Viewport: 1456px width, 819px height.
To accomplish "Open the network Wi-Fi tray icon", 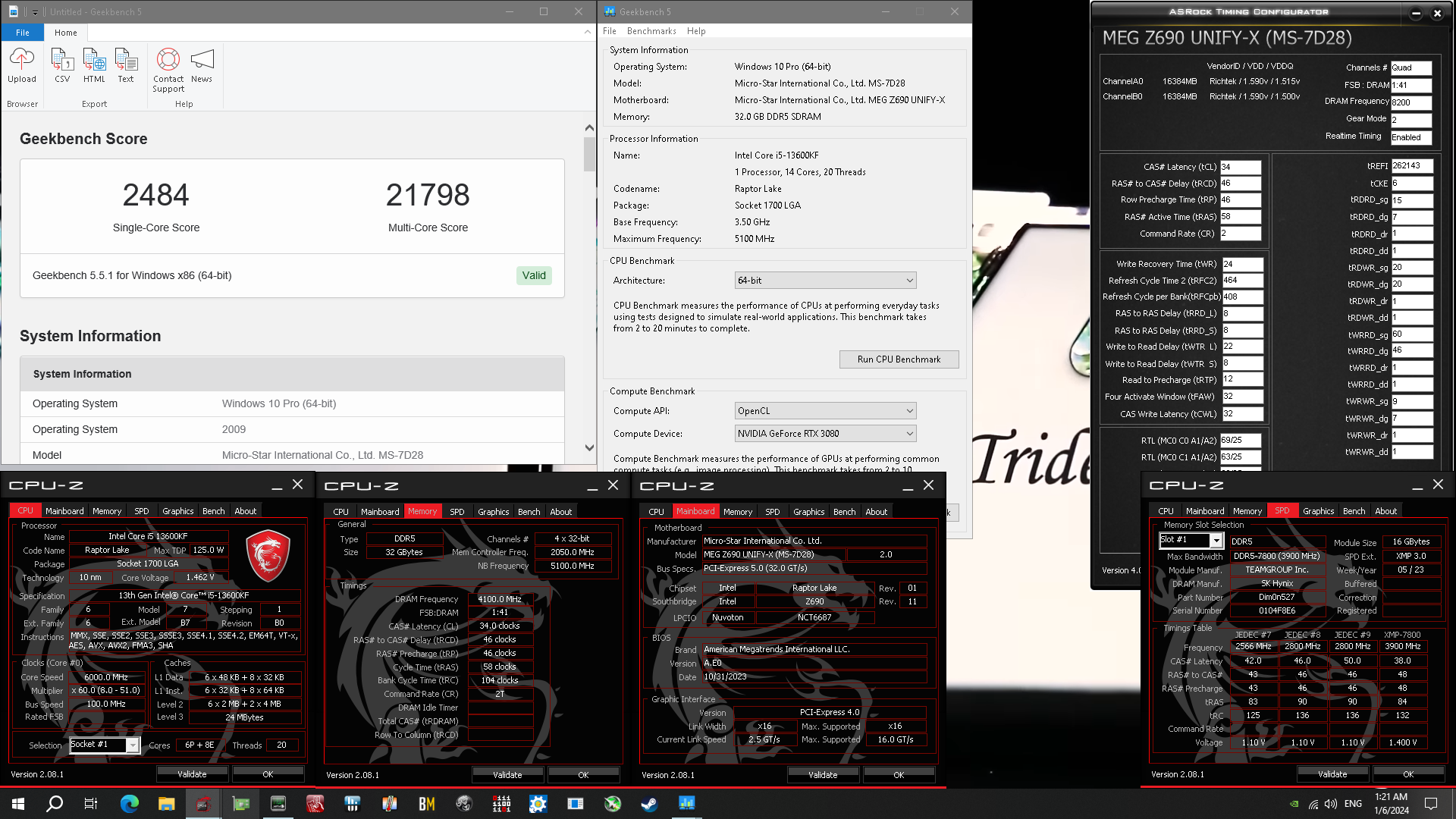I will [1313, 804].
